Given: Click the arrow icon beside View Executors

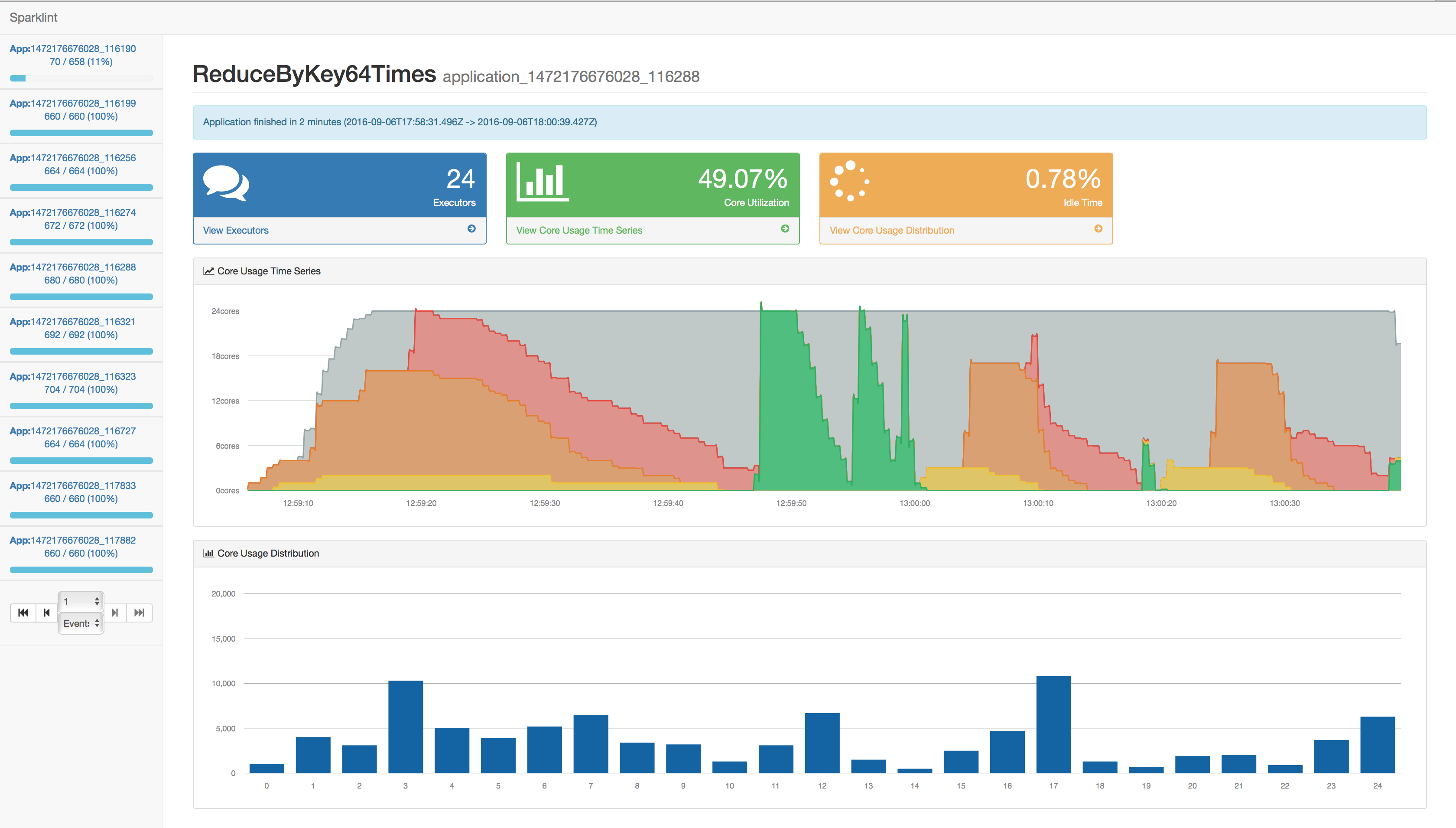Looking at the screenshot, I should [471, 228].
